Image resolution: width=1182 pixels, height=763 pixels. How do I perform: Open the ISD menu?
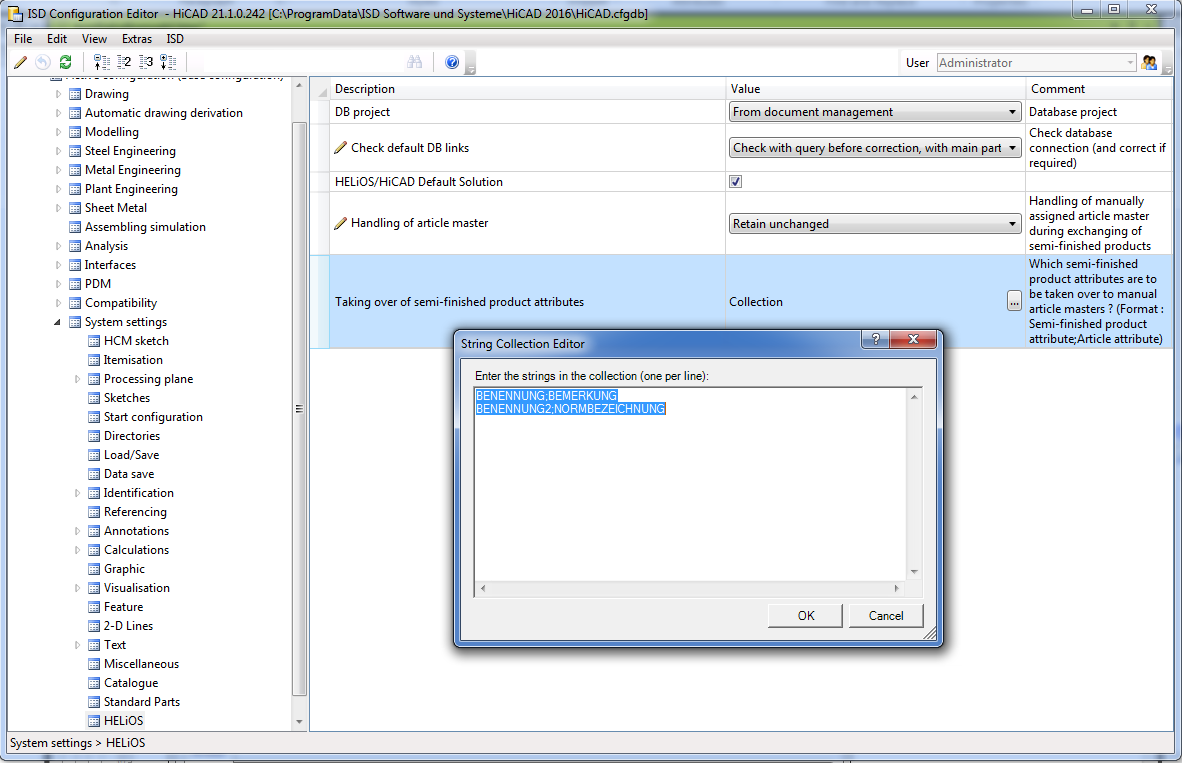click(175, 38)
